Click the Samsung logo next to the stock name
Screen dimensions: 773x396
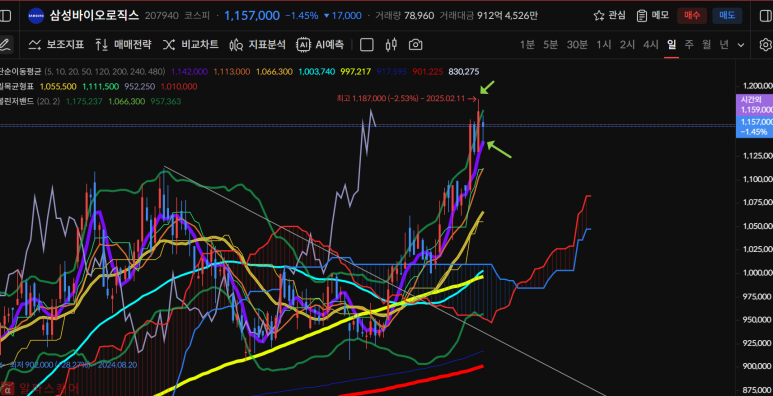tap(35, 16)
